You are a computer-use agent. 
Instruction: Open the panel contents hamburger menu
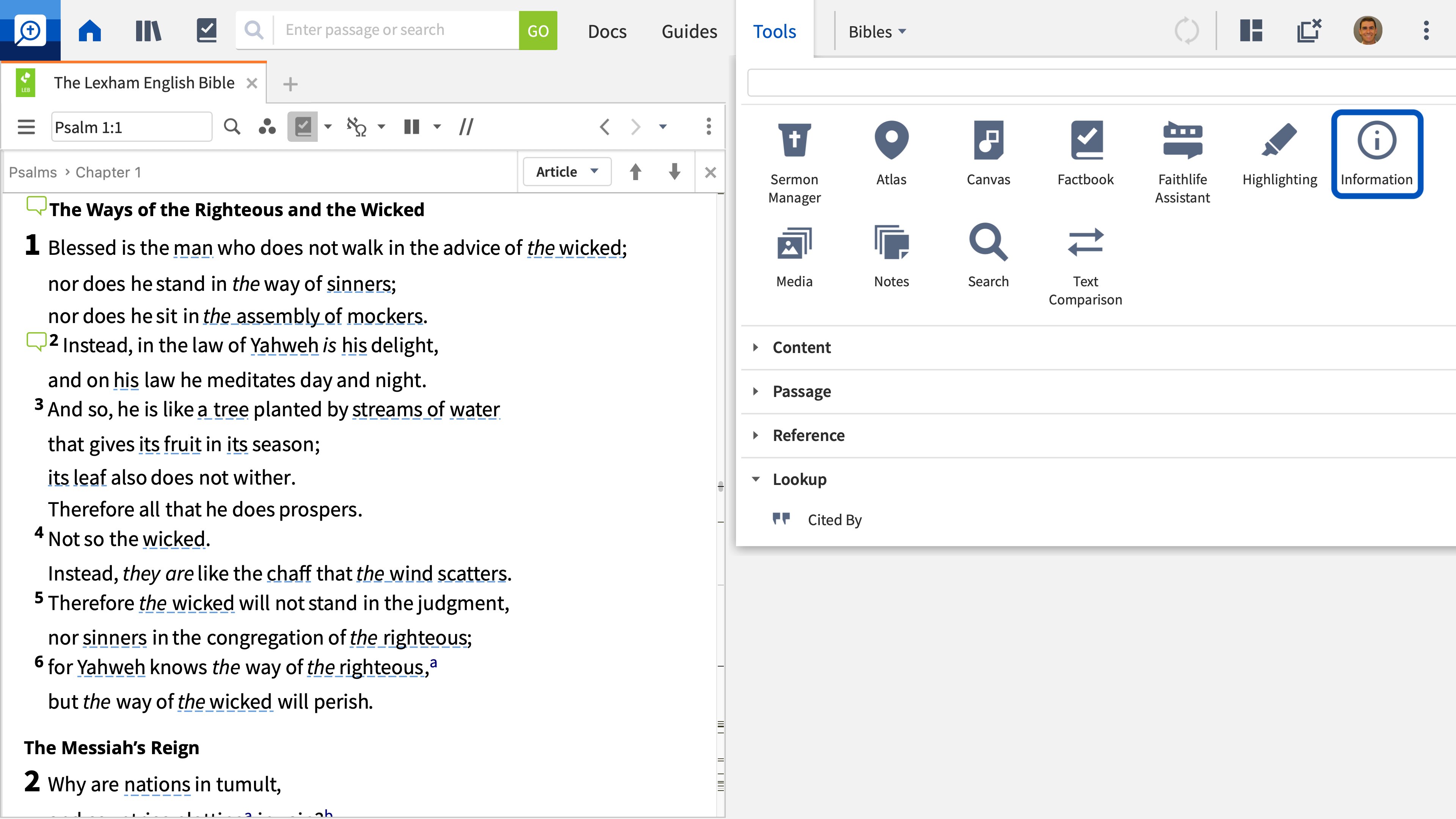26,127
